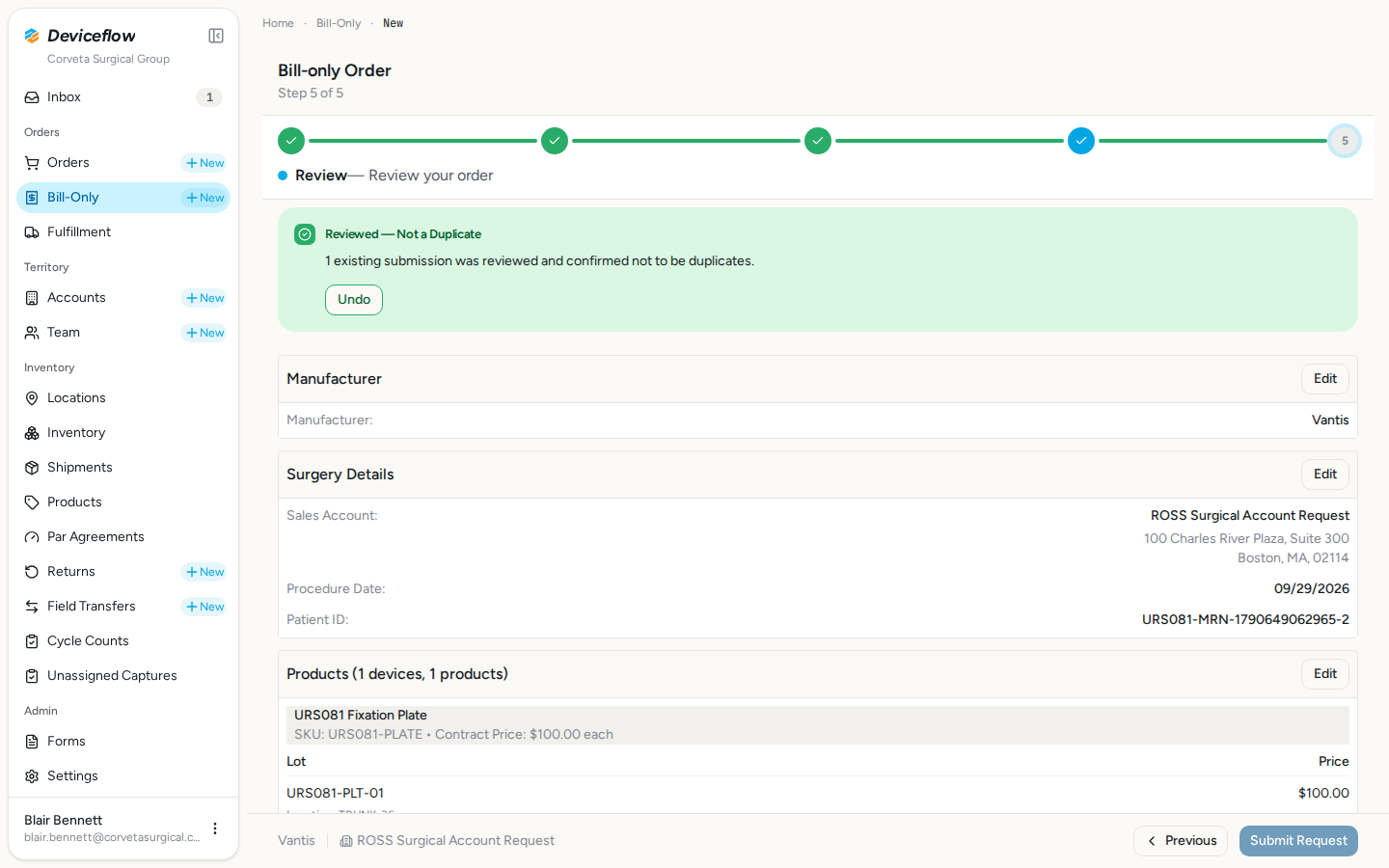Jump to second completed step circle
This screenshot has height=868, width=1389.
[x=555, y=141]
